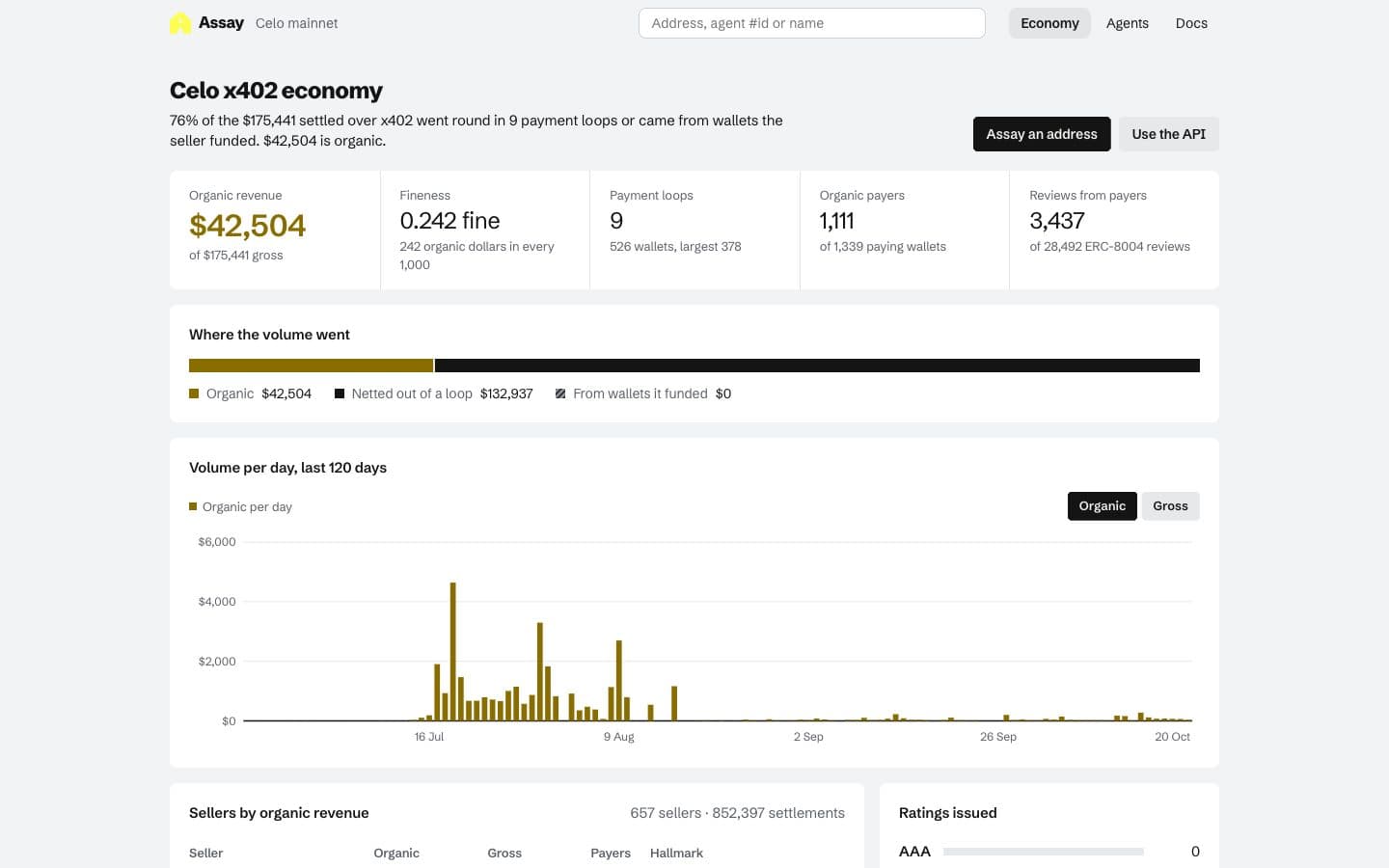Viewport: 1389px width, 868px height.
Task: Click the hatched From wallets it funded swatch
Action: click(x=560, y=393)
